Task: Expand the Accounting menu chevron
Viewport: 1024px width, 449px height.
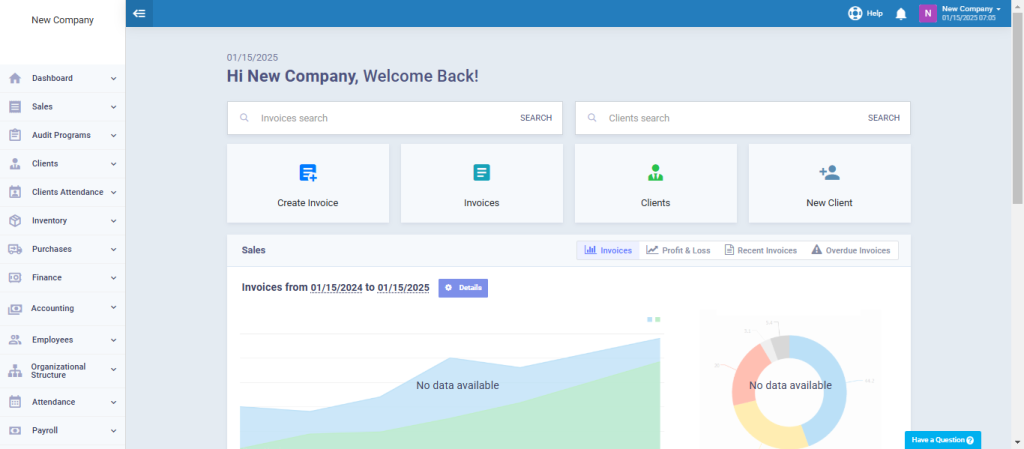Action: pos(114,307)
